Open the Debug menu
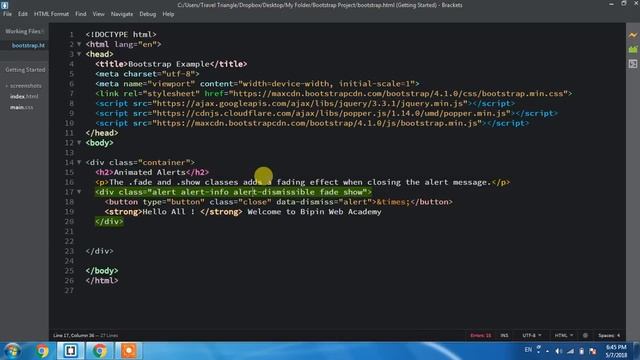This screenshot has height=360, width=640. (x=147, y=14)
